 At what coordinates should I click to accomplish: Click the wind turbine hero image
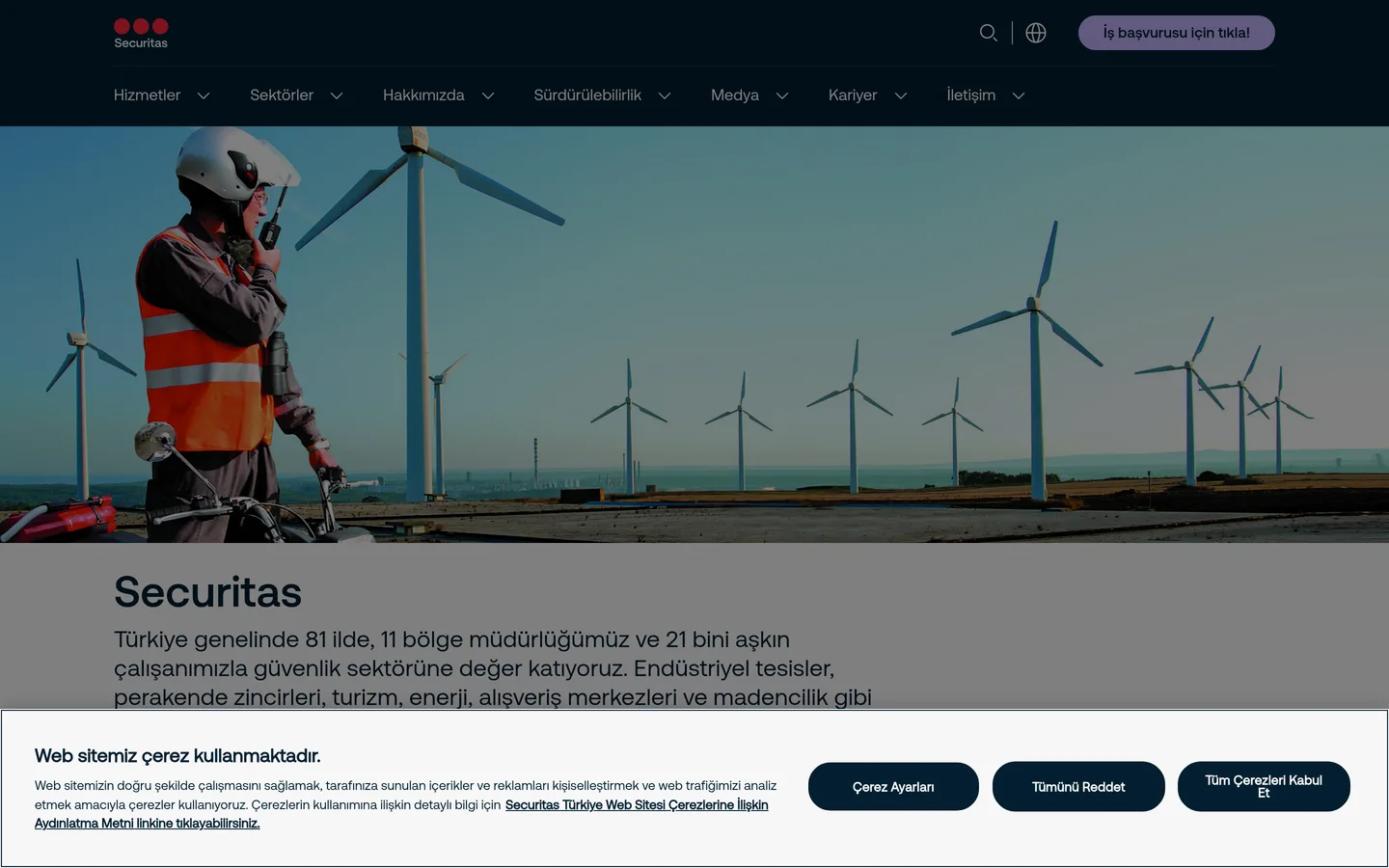[694, 335]
